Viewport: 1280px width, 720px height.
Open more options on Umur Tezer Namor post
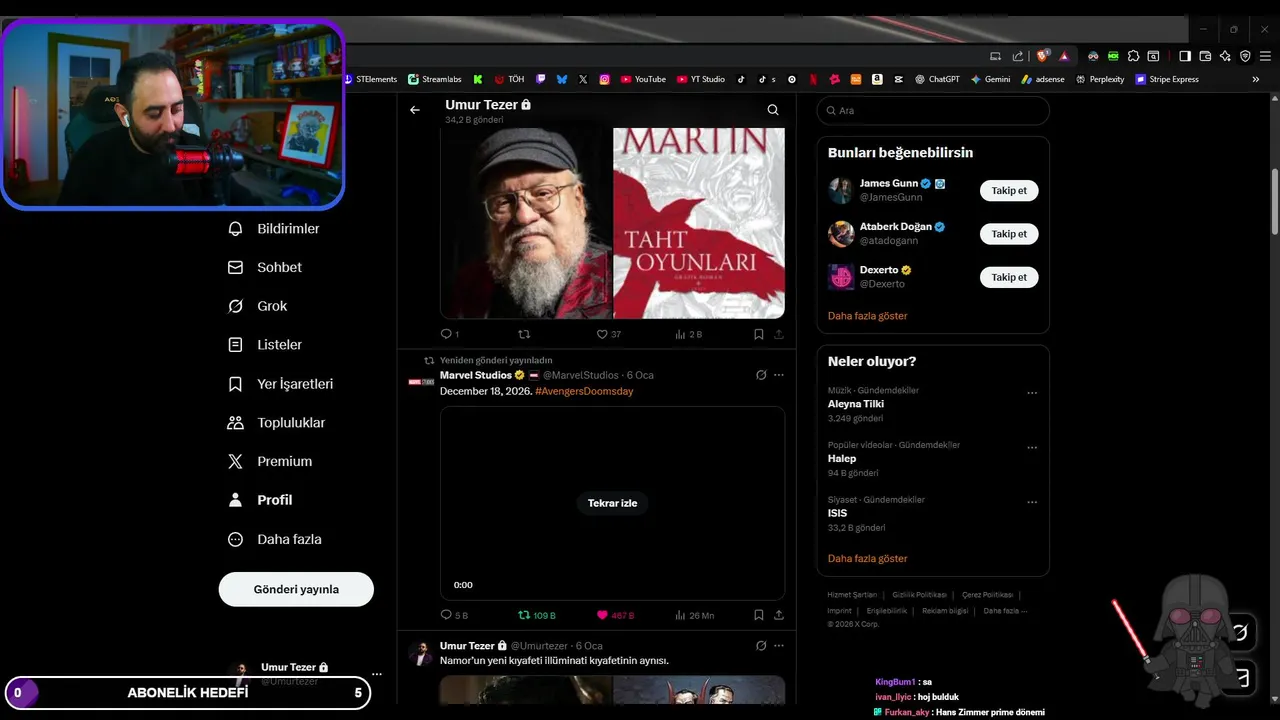coord(779,646)
